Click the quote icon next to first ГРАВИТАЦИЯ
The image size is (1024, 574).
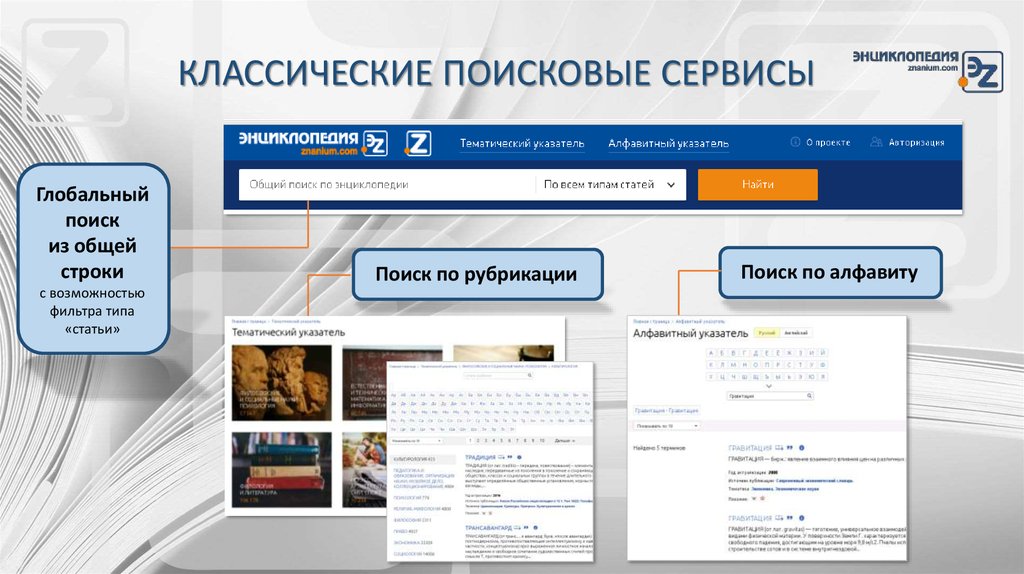tap(789, 446)
